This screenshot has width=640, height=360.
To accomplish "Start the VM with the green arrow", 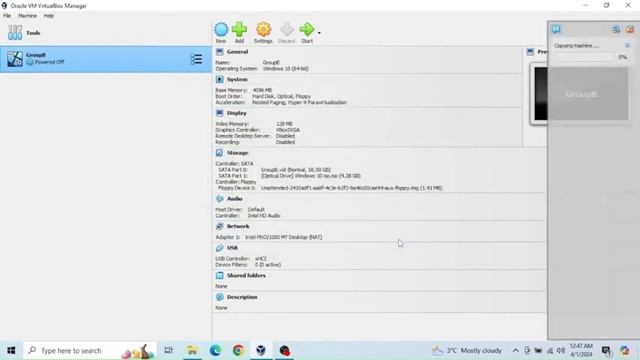I will [307, 29].
